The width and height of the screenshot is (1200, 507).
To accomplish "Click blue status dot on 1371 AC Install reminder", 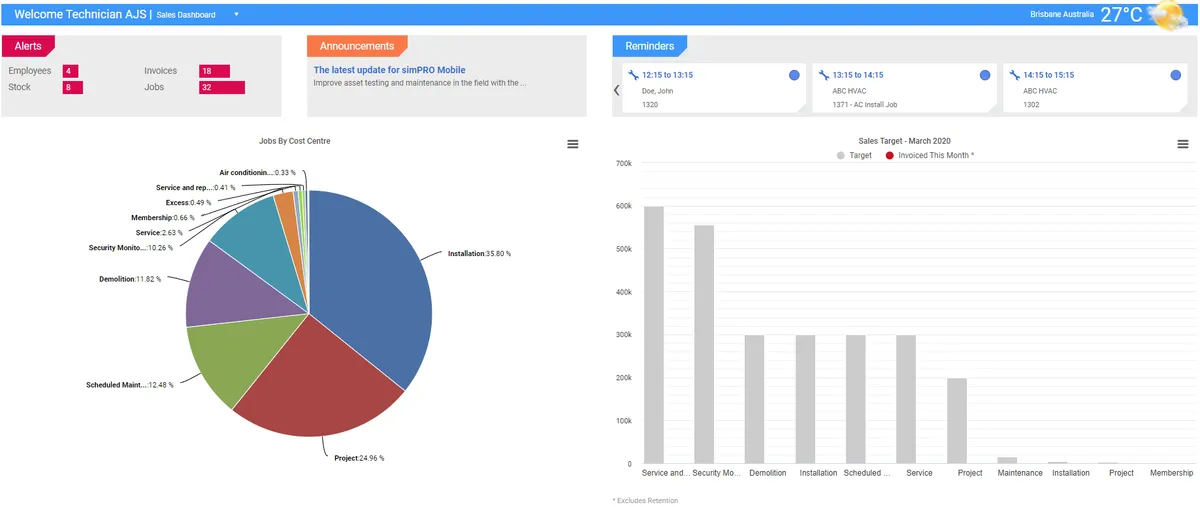I will pos(985,75).
